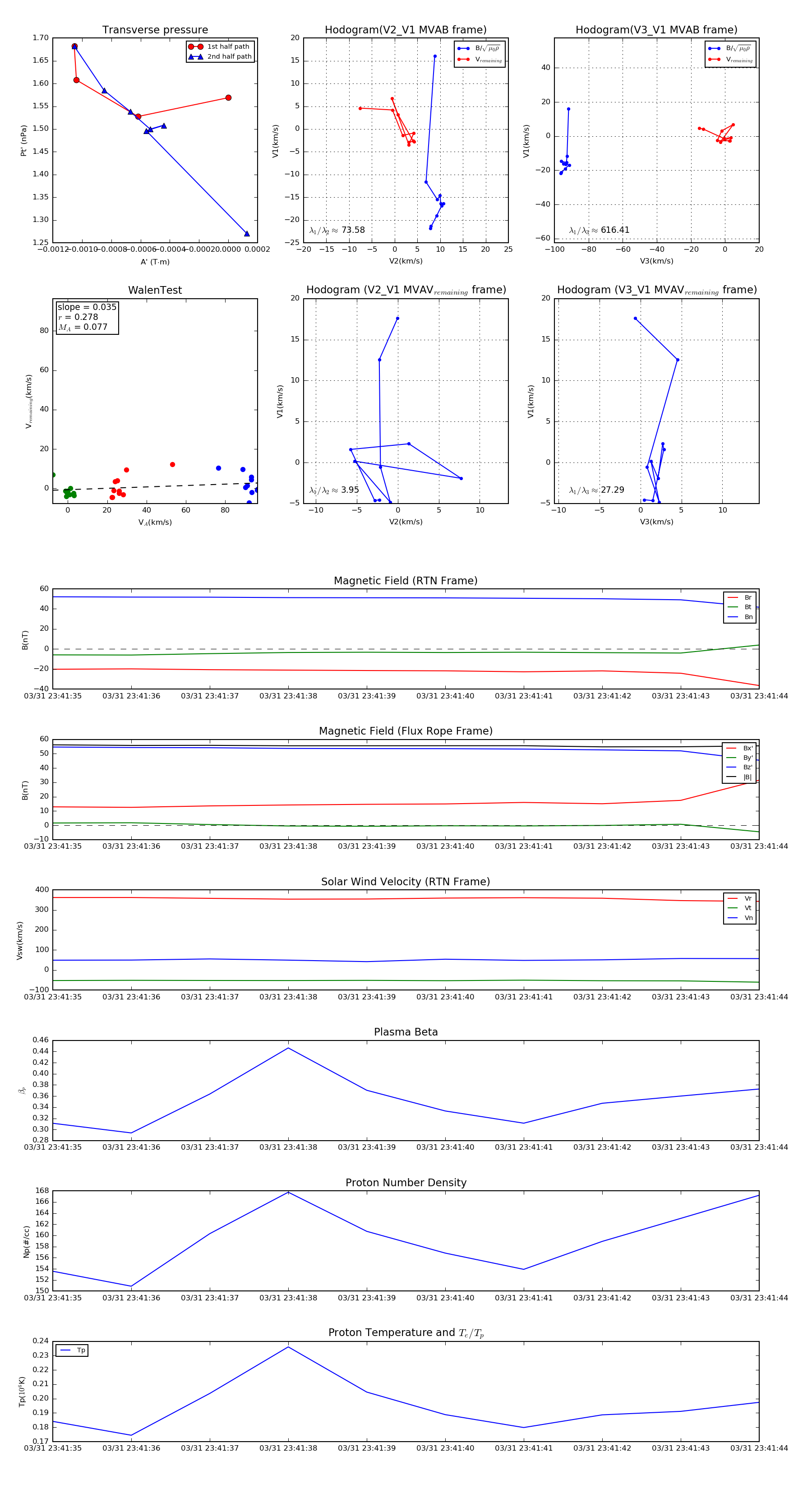Select the "1st half path" legend entry

[220, 47]
